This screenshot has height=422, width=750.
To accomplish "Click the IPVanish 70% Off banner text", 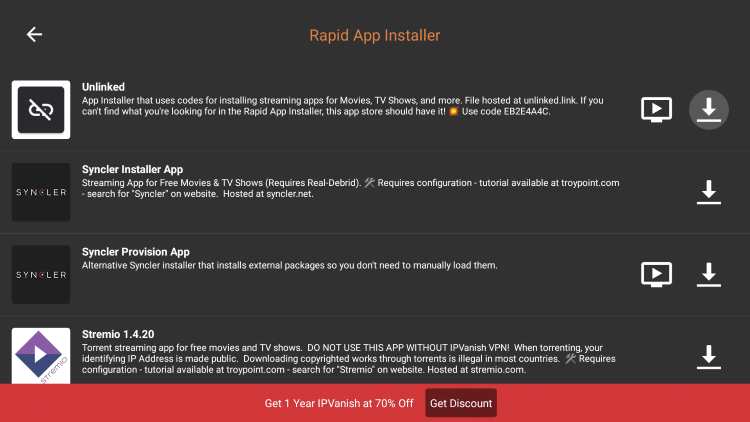I will [x=339, y=403].
